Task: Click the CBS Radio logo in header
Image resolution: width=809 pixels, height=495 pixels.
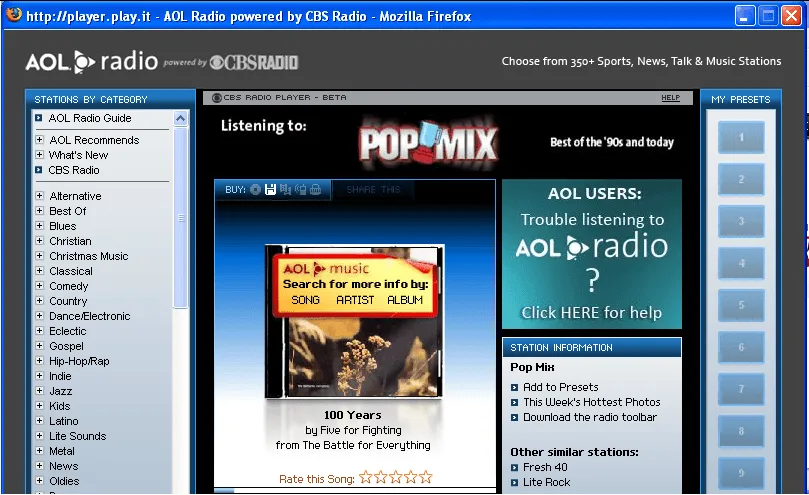Action: coord(253,62)
